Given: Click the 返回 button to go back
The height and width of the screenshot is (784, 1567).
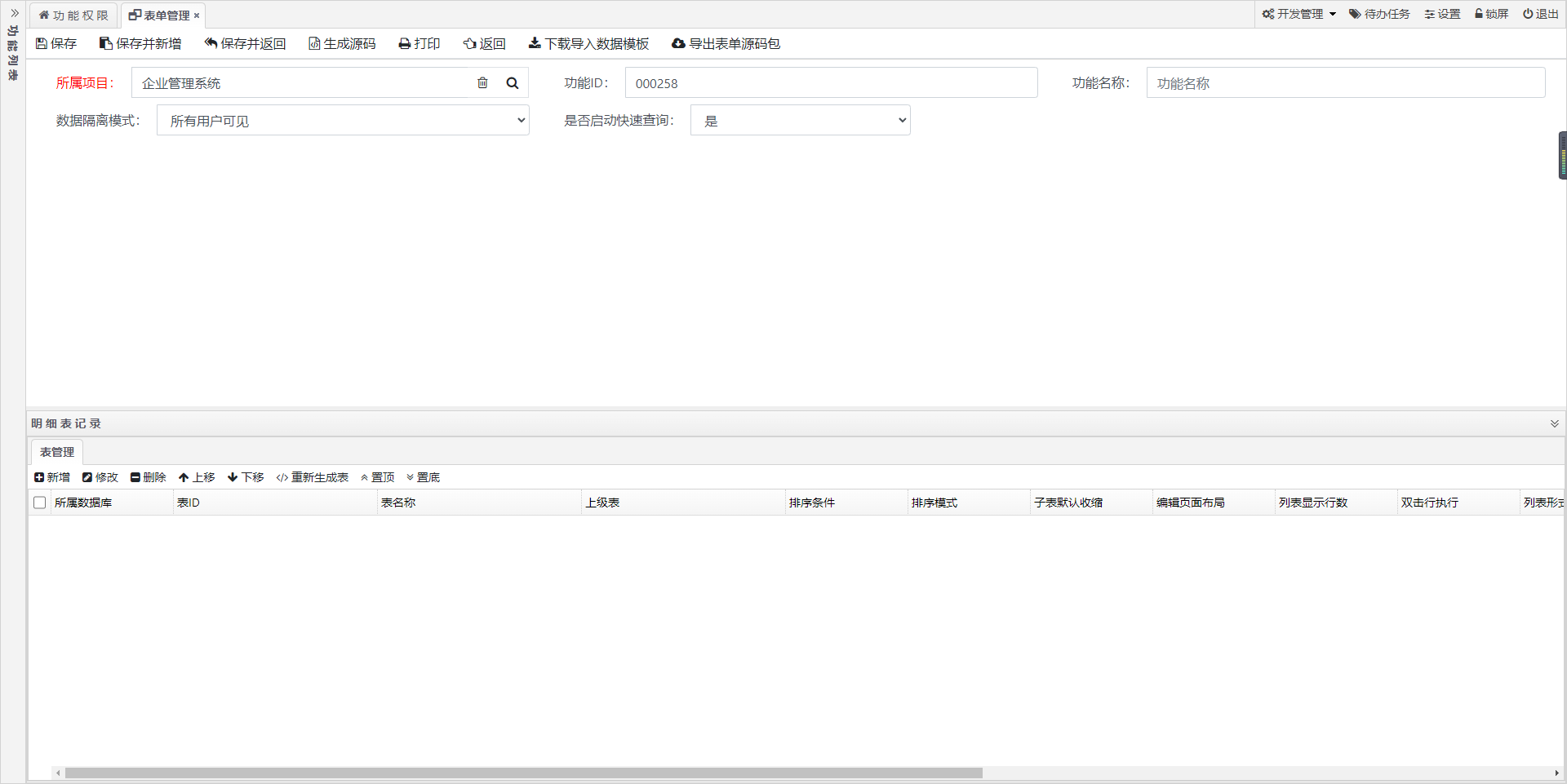Looking at the screenshot, I should tap(484, 43).
